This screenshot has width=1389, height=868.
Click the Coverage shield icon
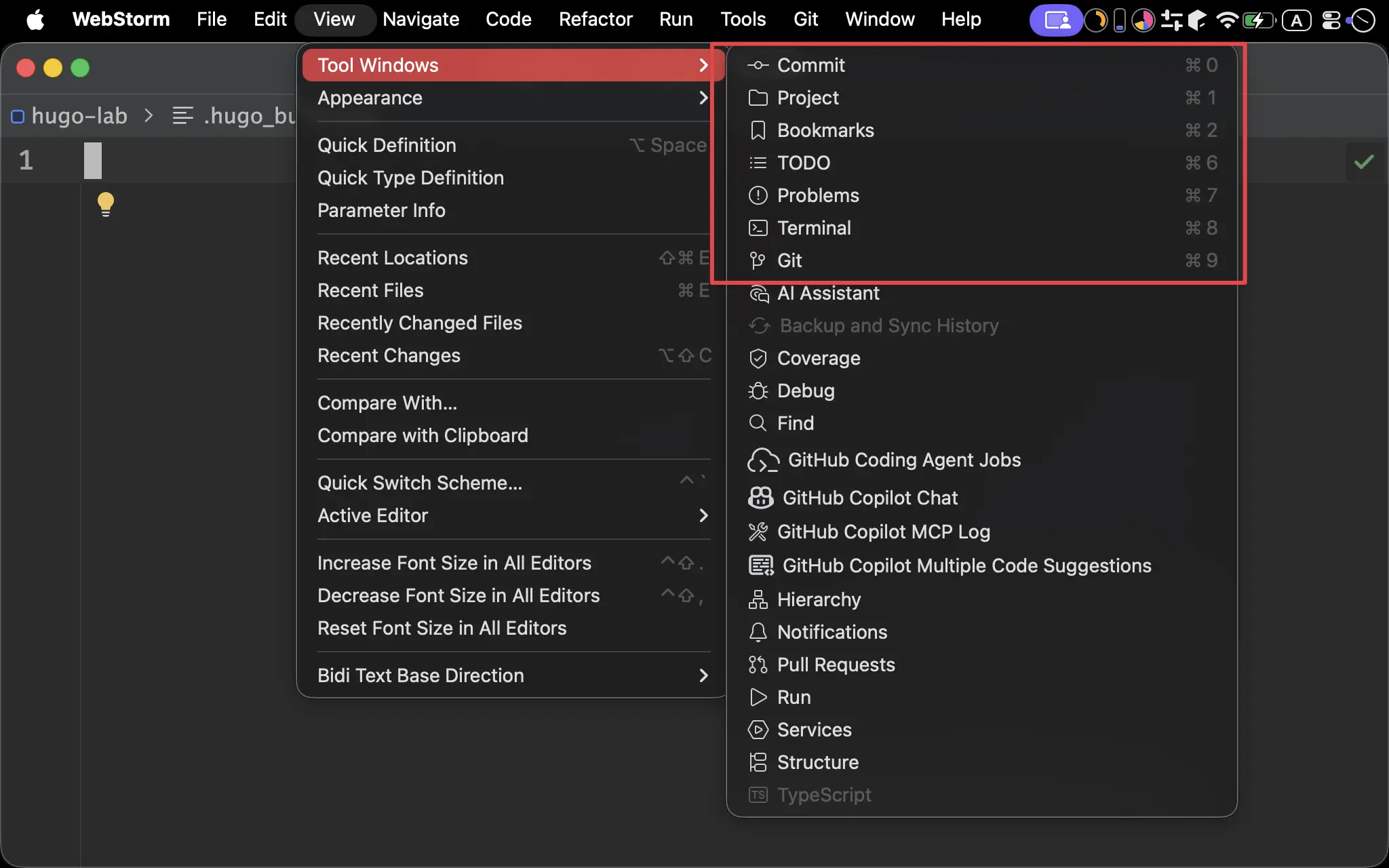click(x=758, y=358)
